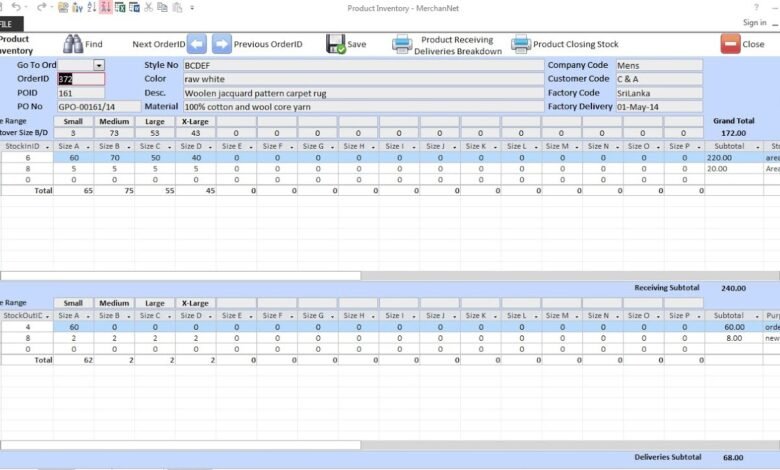Click the Sort Ascending A-Z icon
This screenshot has height=470, width=780.
pos(91,7)
